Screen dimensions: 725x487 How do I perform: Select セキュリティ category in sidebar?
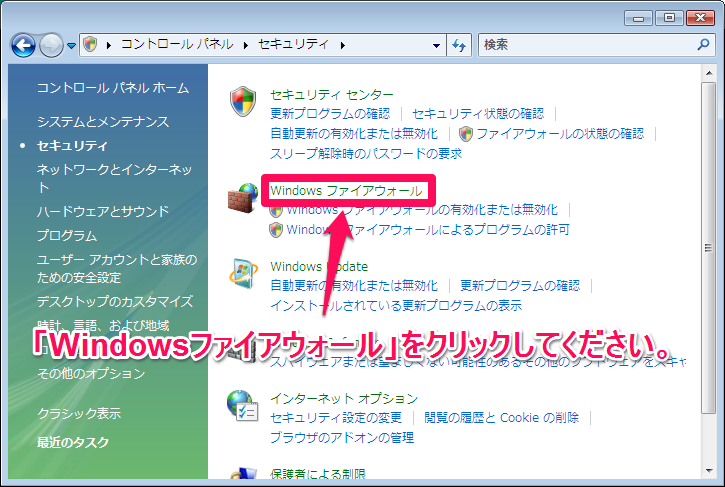(72, 146)
